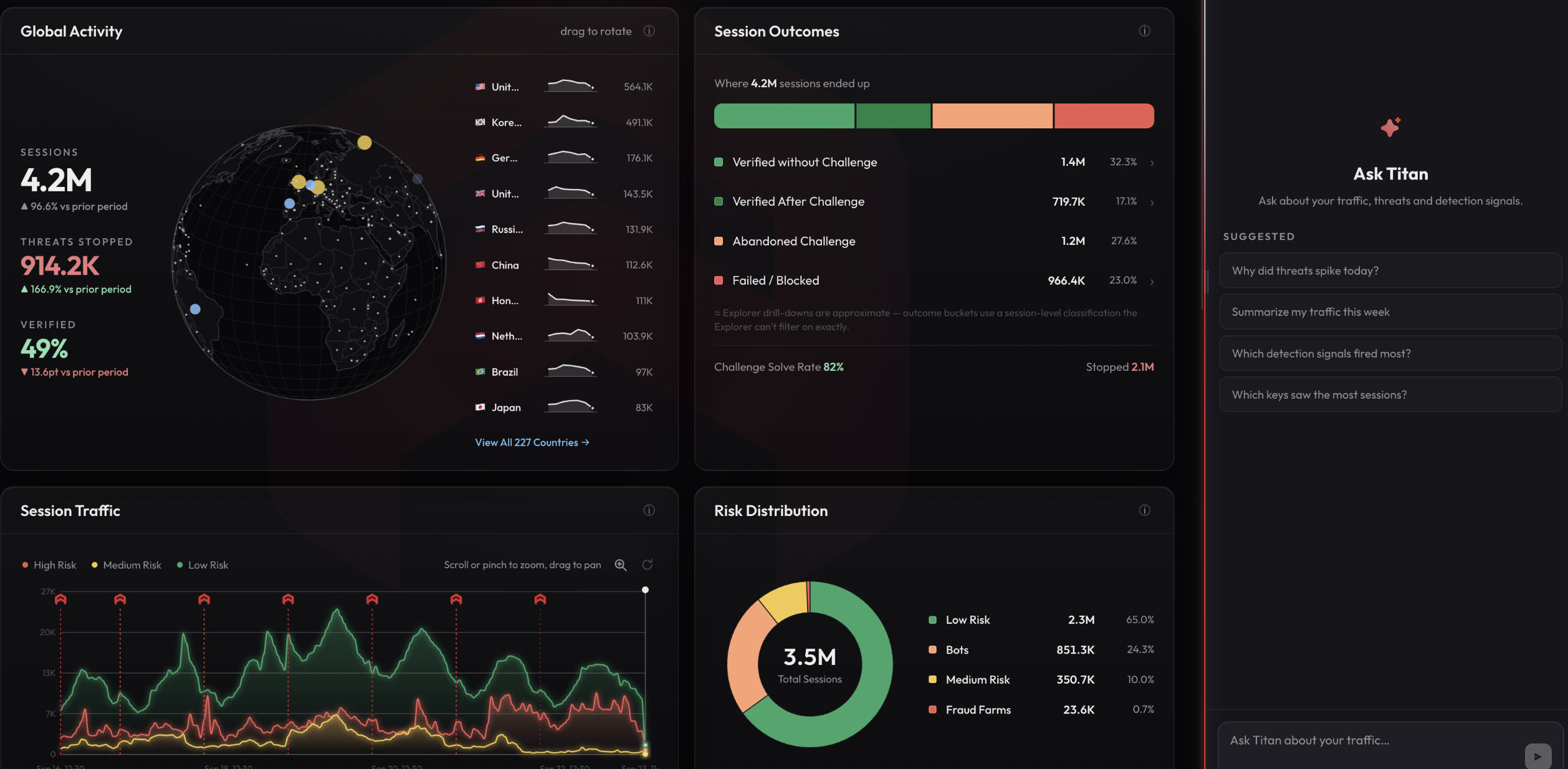Toggle the Medium Risk legend series
The image size is (1568, 769).
pos(126,565)
